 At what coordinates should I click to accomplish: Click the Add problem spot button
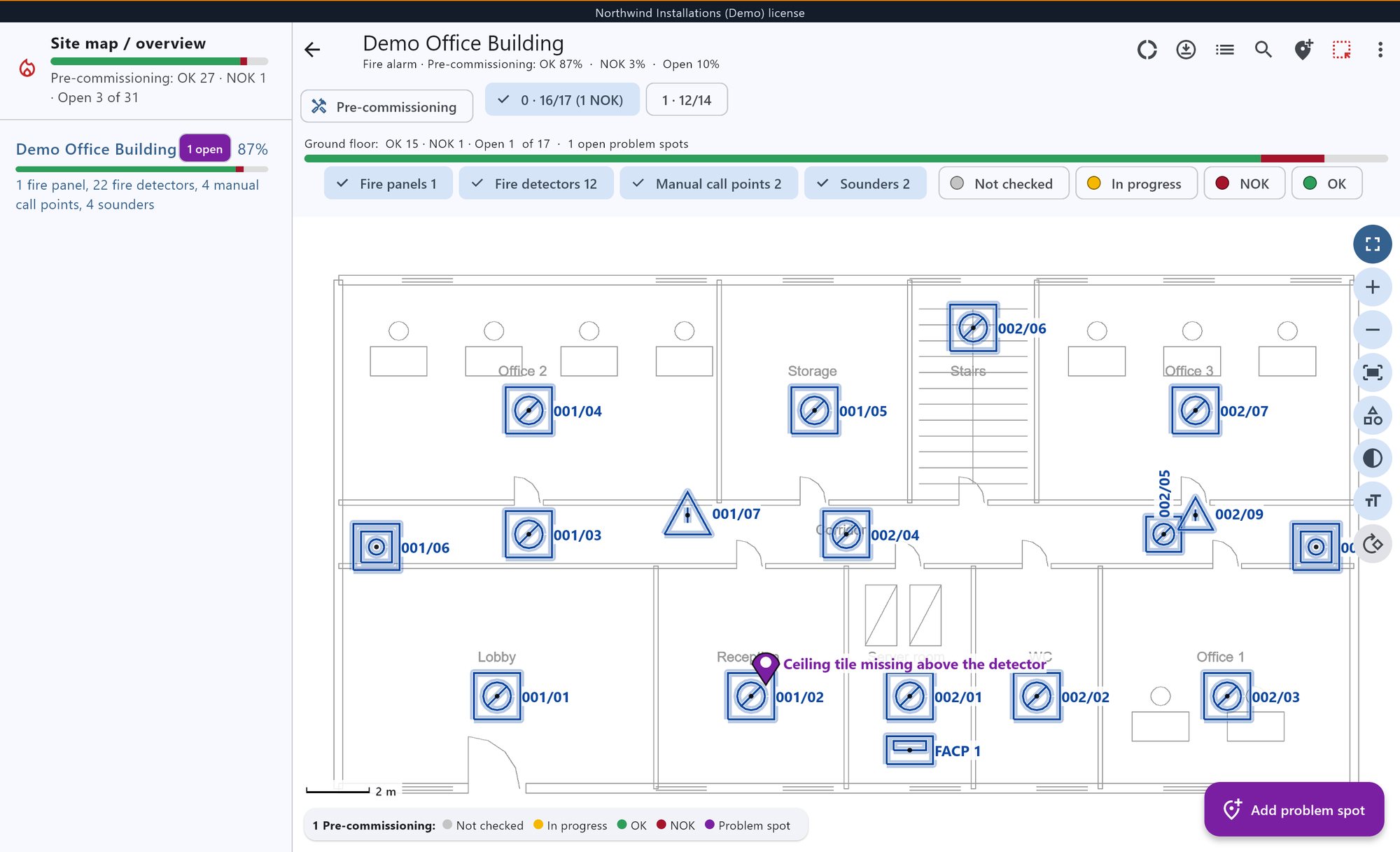pos(1294,809)
